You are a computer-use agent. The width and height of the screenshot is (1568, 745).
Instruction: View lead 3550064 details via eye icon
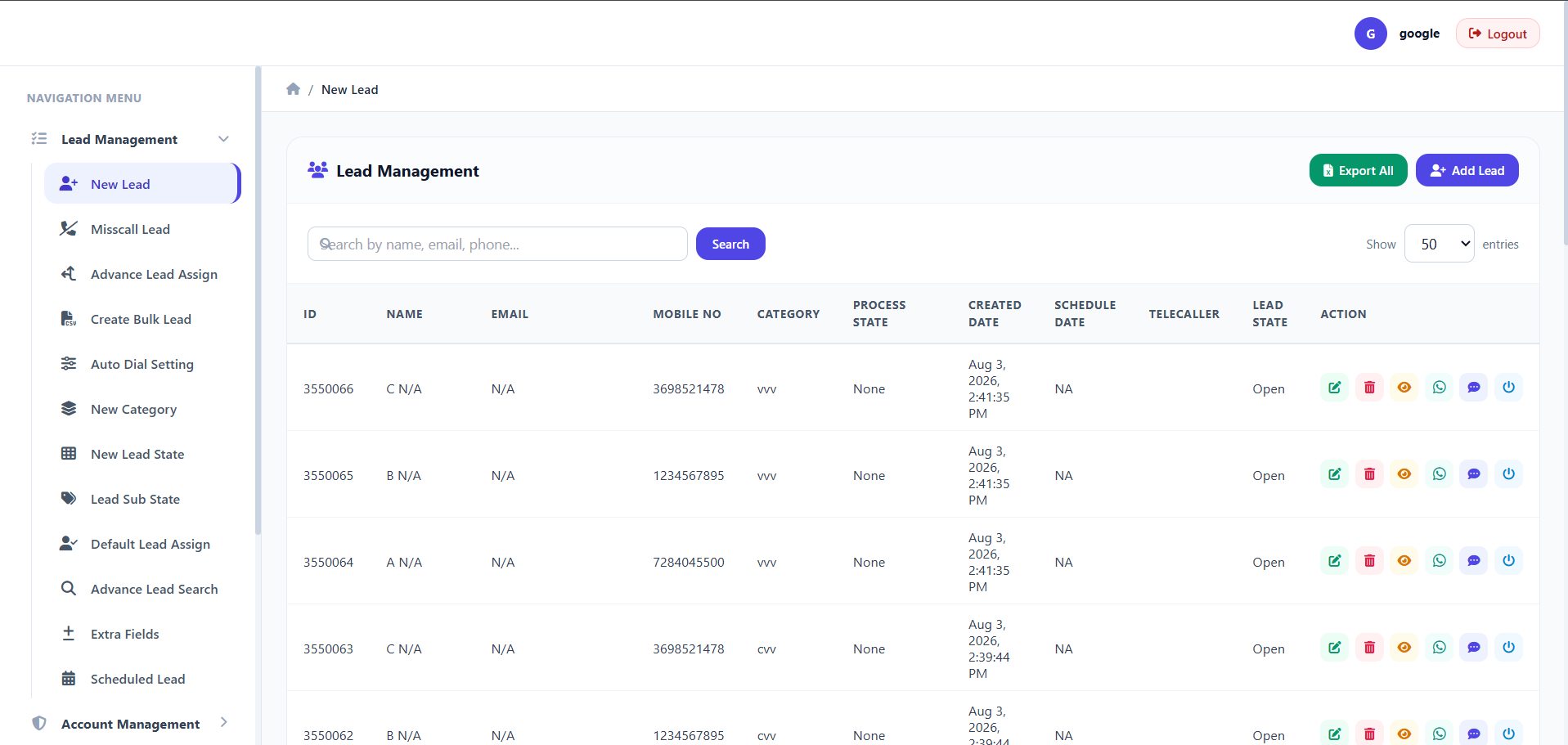coord(1404,561)
